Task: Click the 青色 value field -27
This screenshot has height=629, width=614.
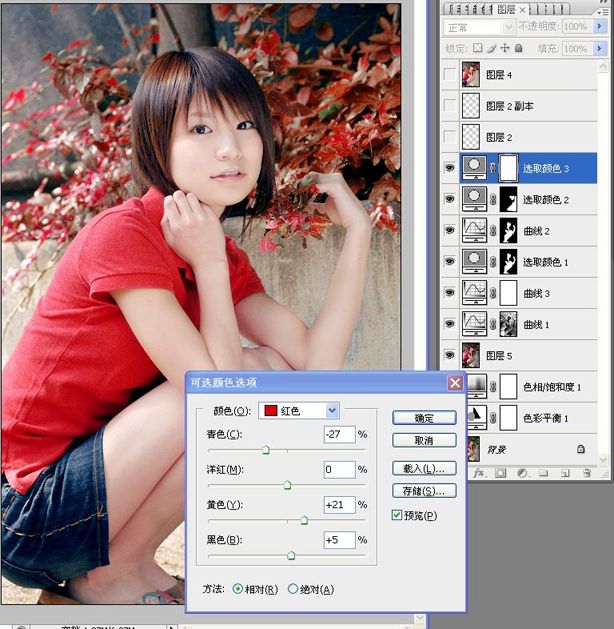Action: click(339, 434)
